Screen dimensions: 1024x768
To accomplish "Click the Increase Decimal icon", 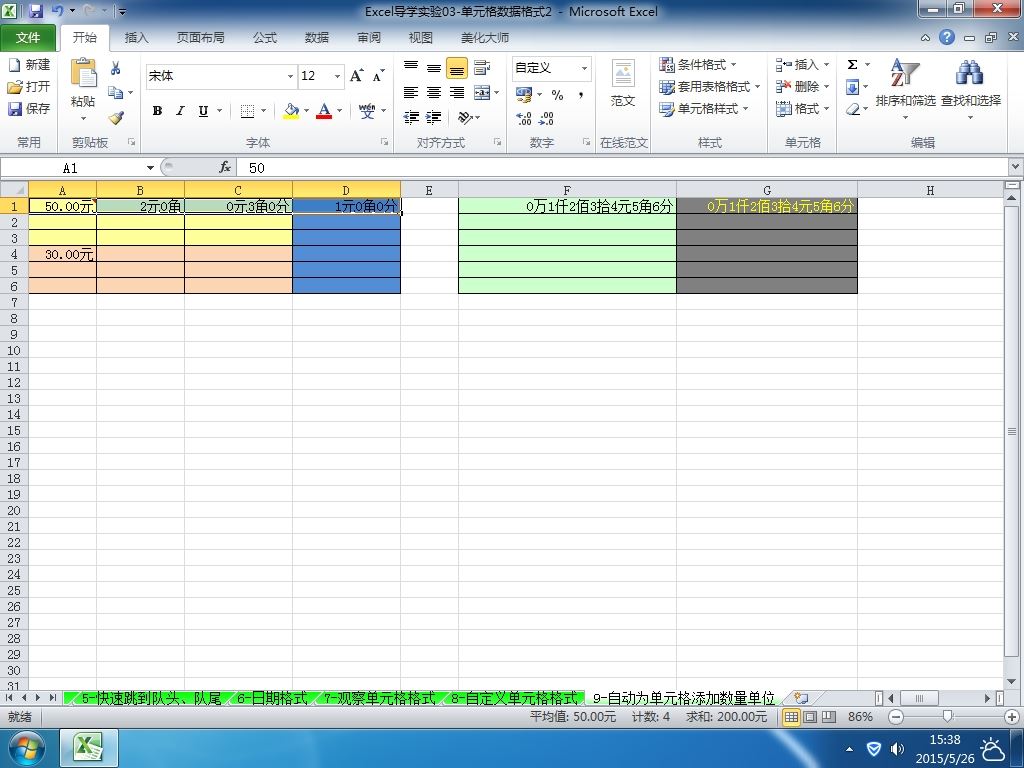I will [x=524, y=118].
